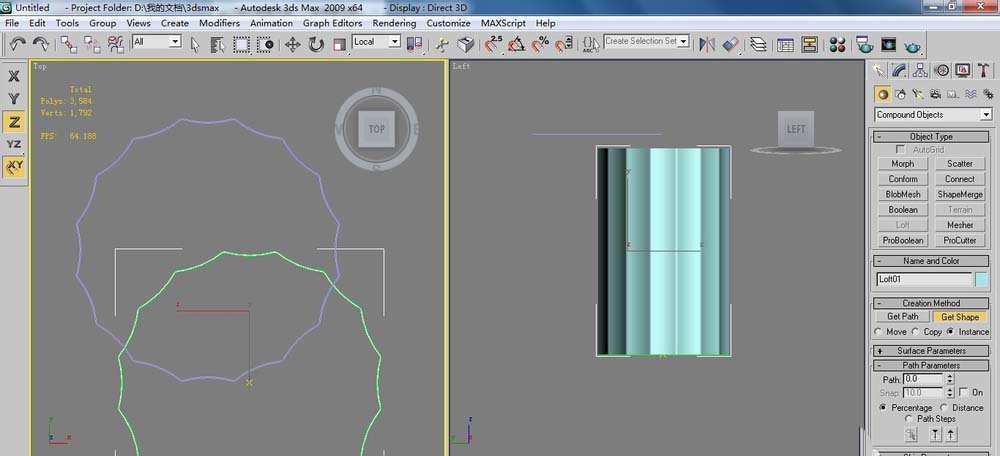Restrict to Y axis constraint button
Image resolution: width=1000 pixels, height=456 pixels.
tap(14, 99)
